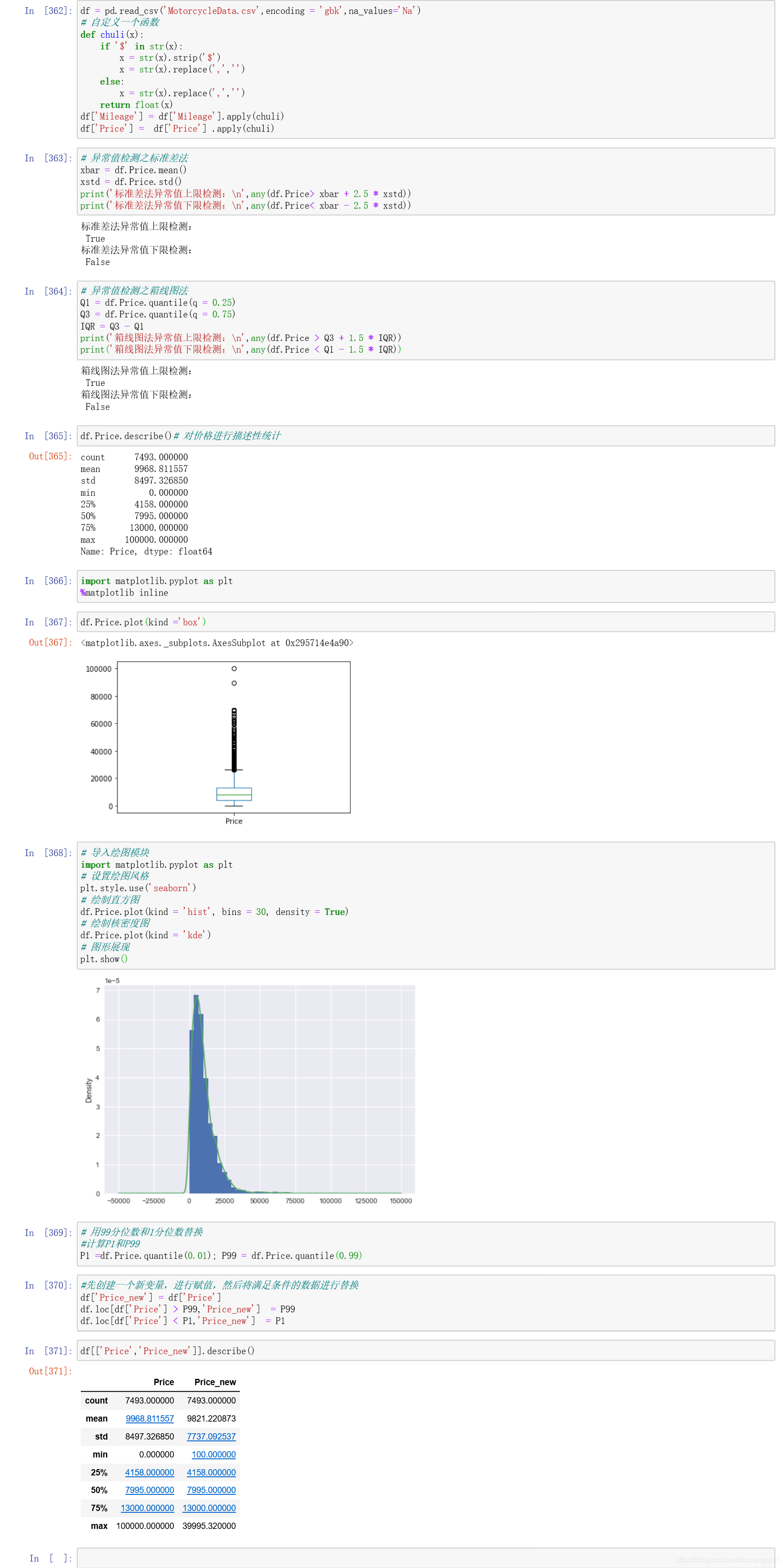Screen dimensions: 783x1568
Task: Click the 4158.000000 link in Price_new column
Action: point(211,1472)
